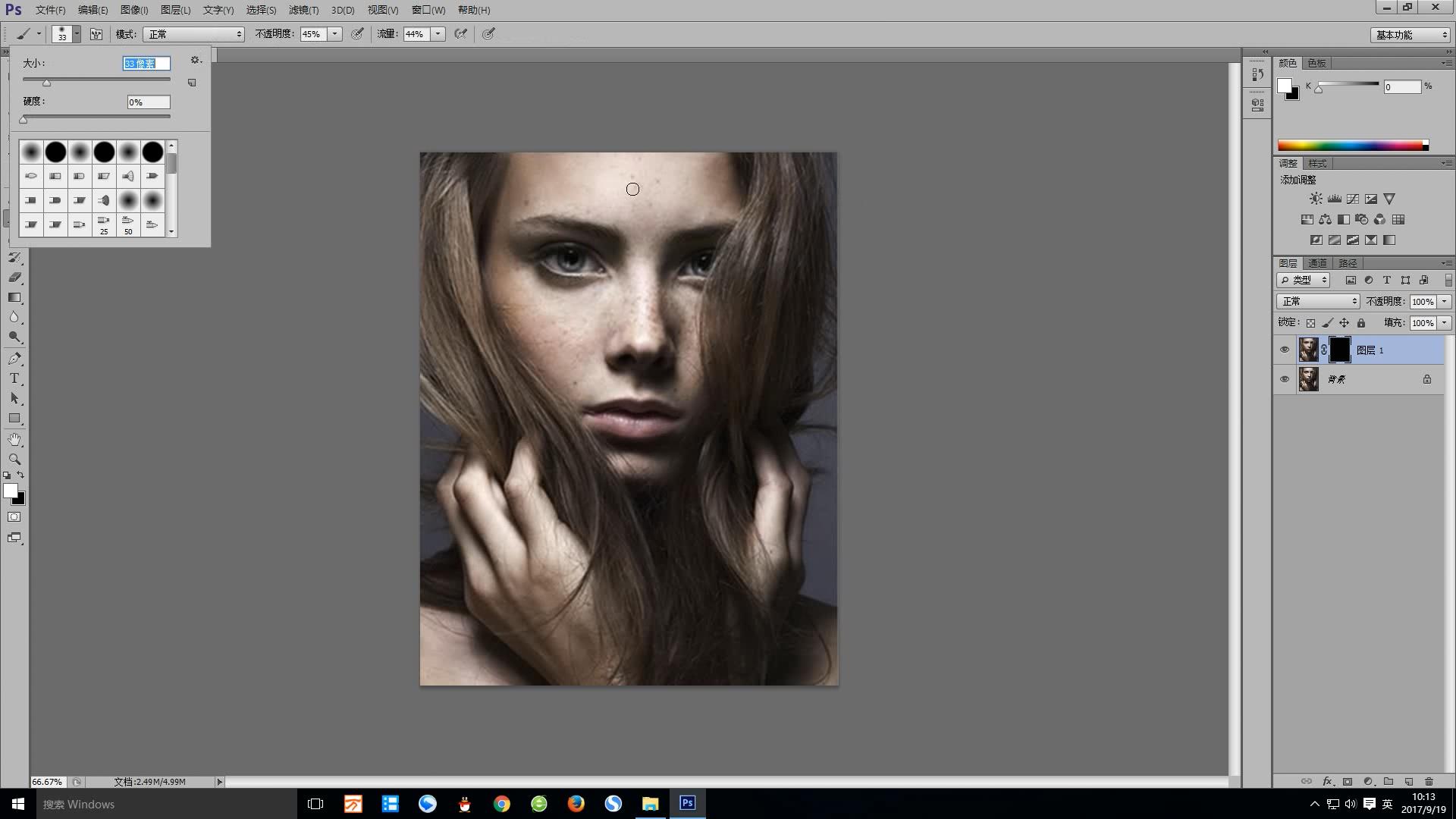Toggle type layer filter
The height and width of the screenshot is (819, 1456).
tap(1387, 280)
